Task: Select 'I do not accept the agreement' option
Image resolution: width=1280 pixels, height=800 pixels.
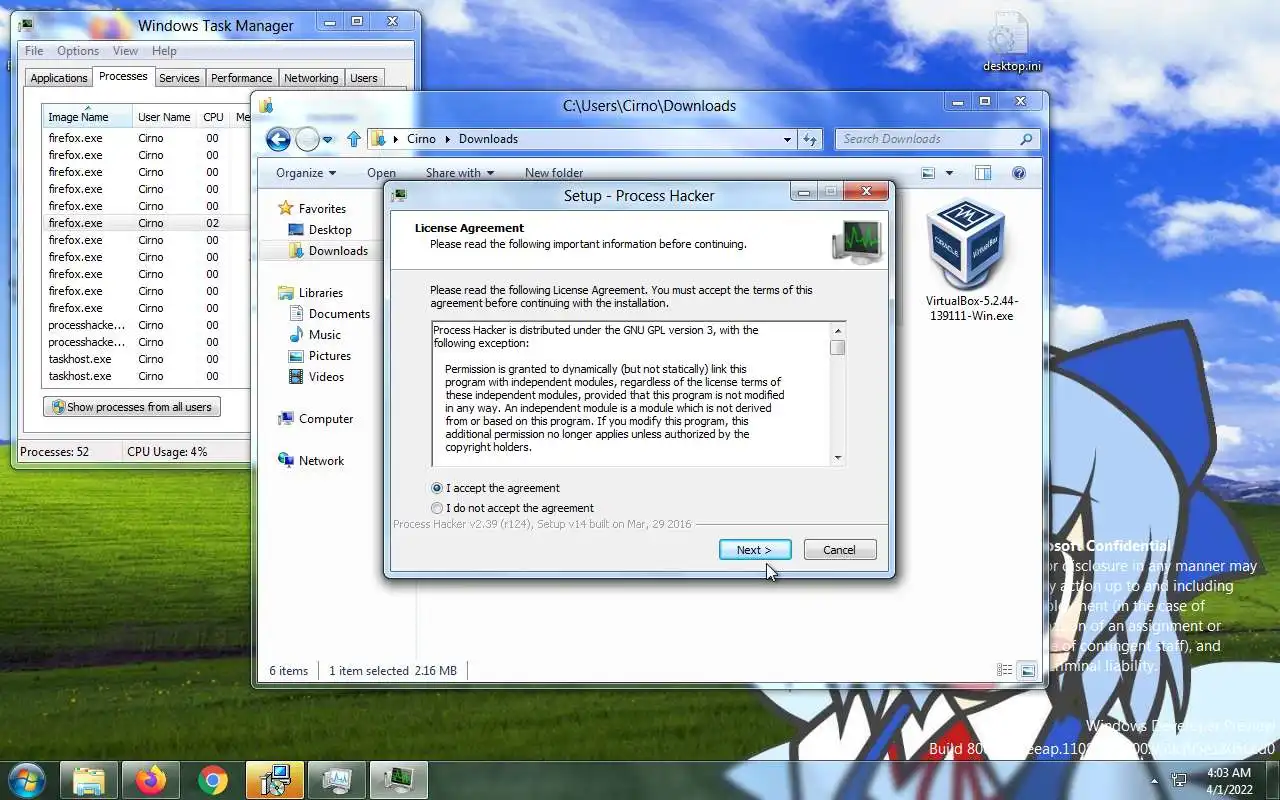Action: pos(437,508)
